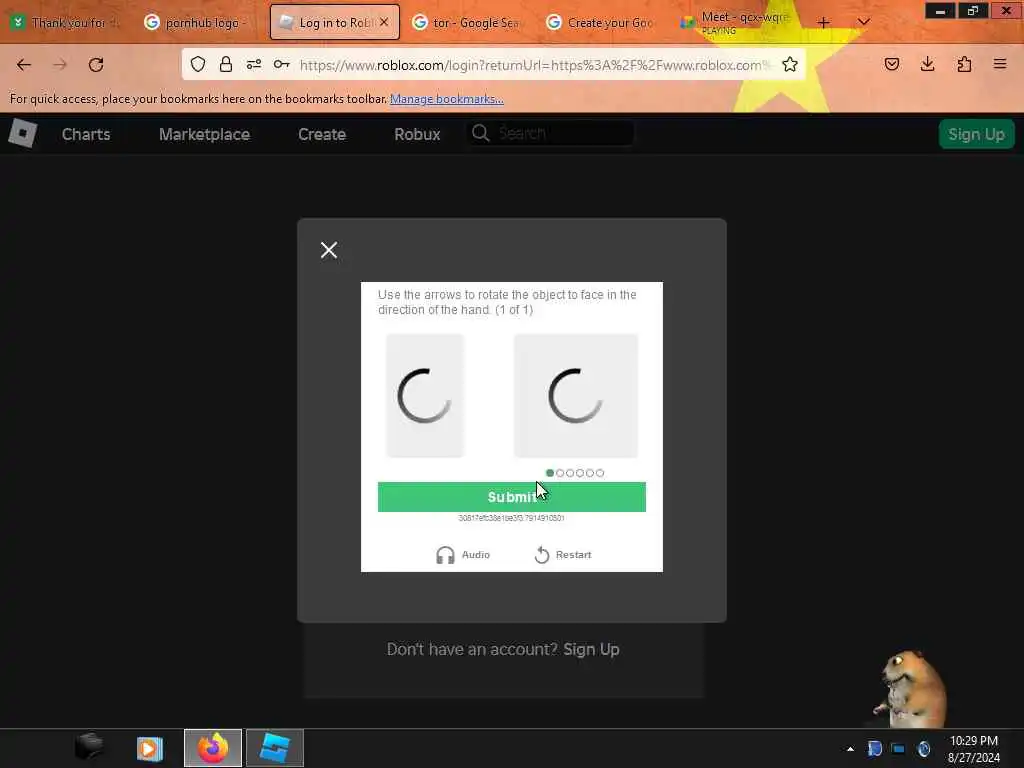This screenshot has height=768, width=1024.
Task: Open the taskbar clock showing 10:29 PM
Action: (x=974, y=749)
